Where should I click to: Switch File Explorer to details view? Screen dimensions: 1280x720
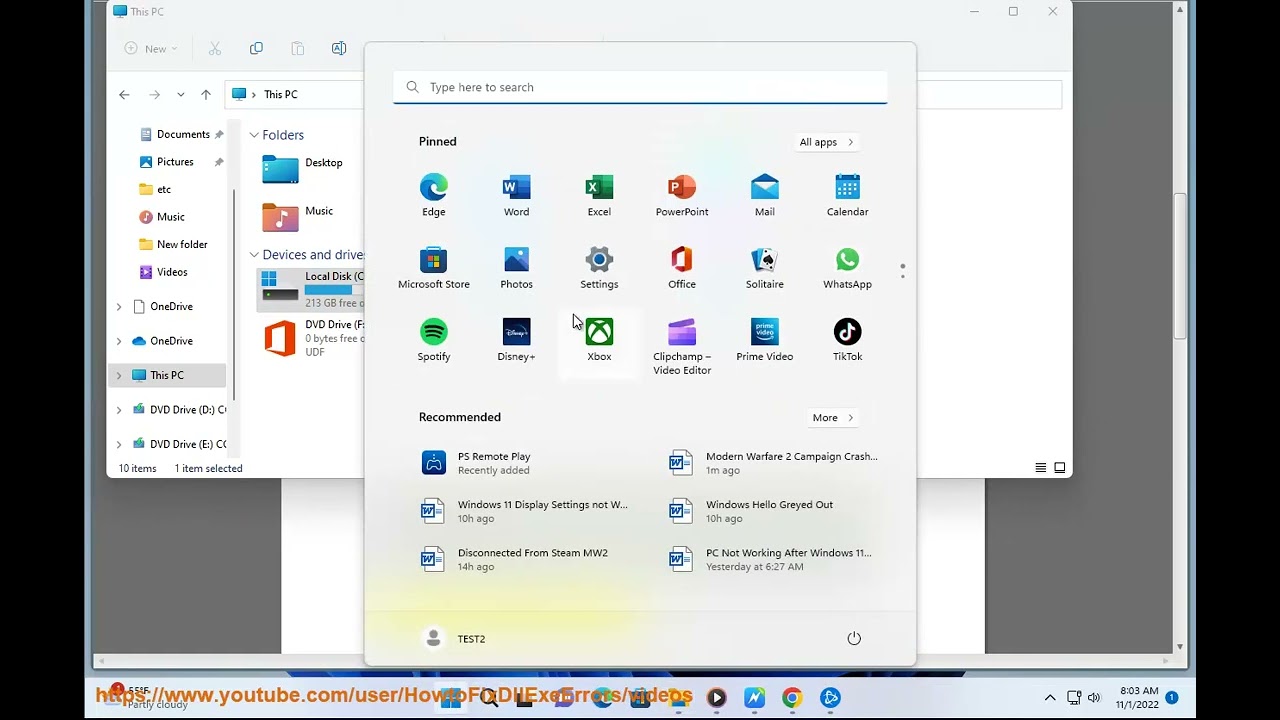click(1041, 468)
